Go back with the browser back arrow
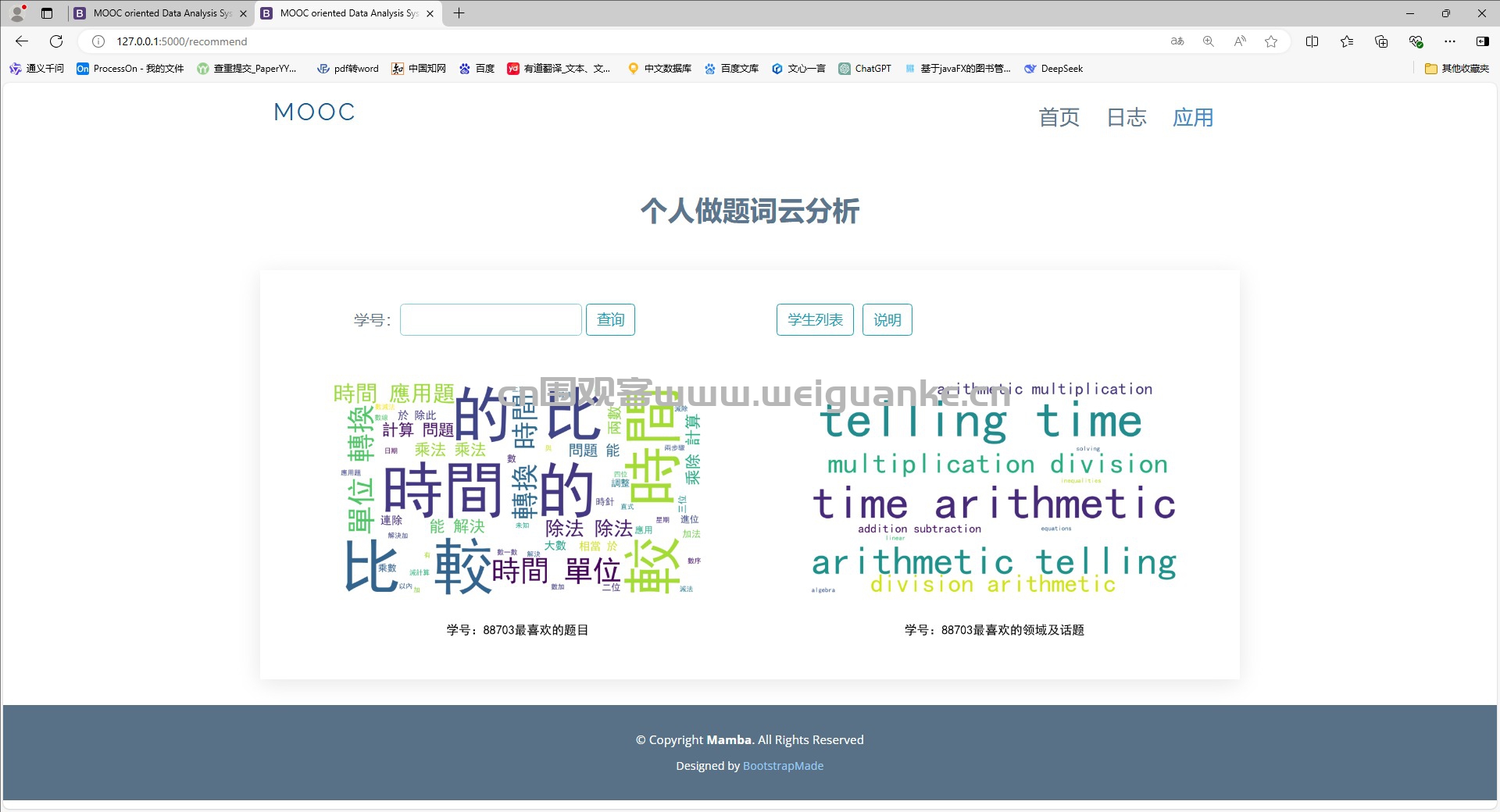1500x812 pixels. click(22, 41)
